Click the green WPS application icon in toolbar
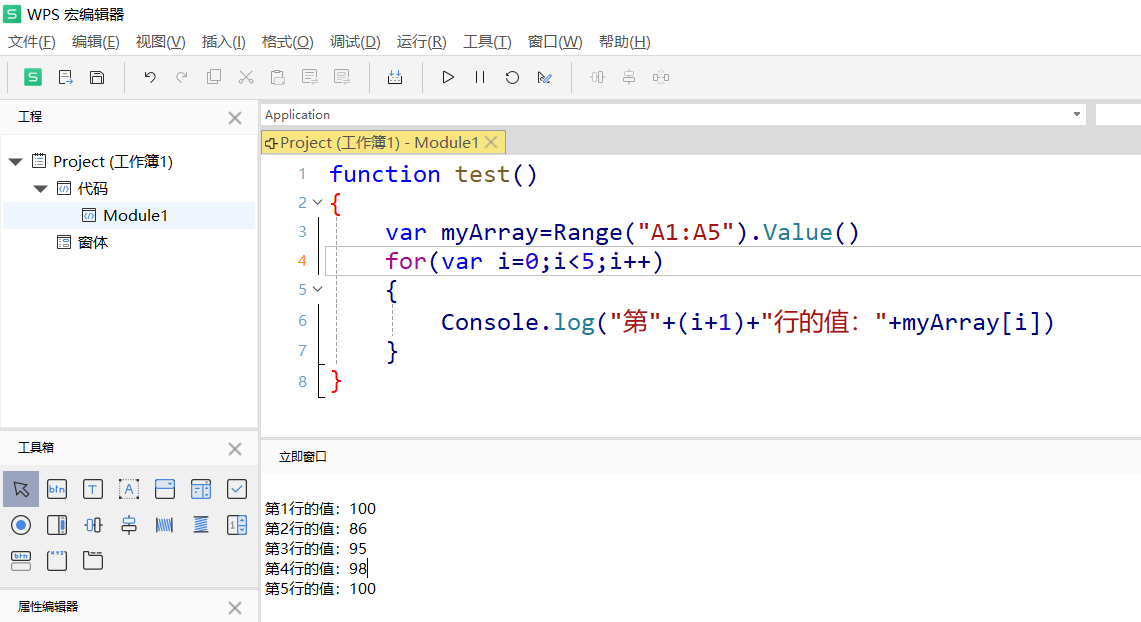 33,77
